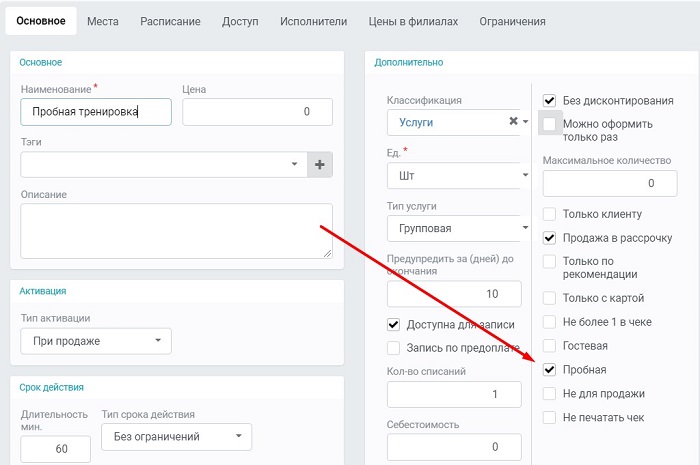
Task: Click the Кол-во списаний field
Action: click(x=454, y=394)
